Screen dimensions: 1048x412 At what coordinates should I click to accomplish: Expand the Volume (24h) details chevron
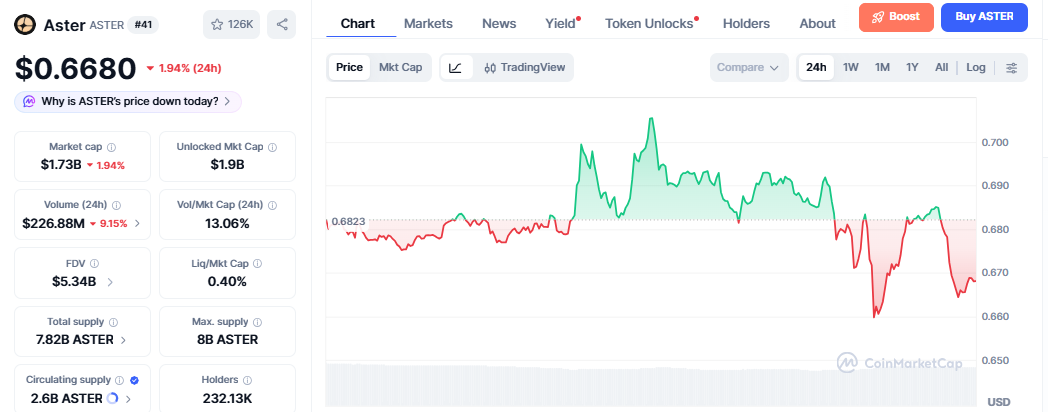tap(138, 223)
